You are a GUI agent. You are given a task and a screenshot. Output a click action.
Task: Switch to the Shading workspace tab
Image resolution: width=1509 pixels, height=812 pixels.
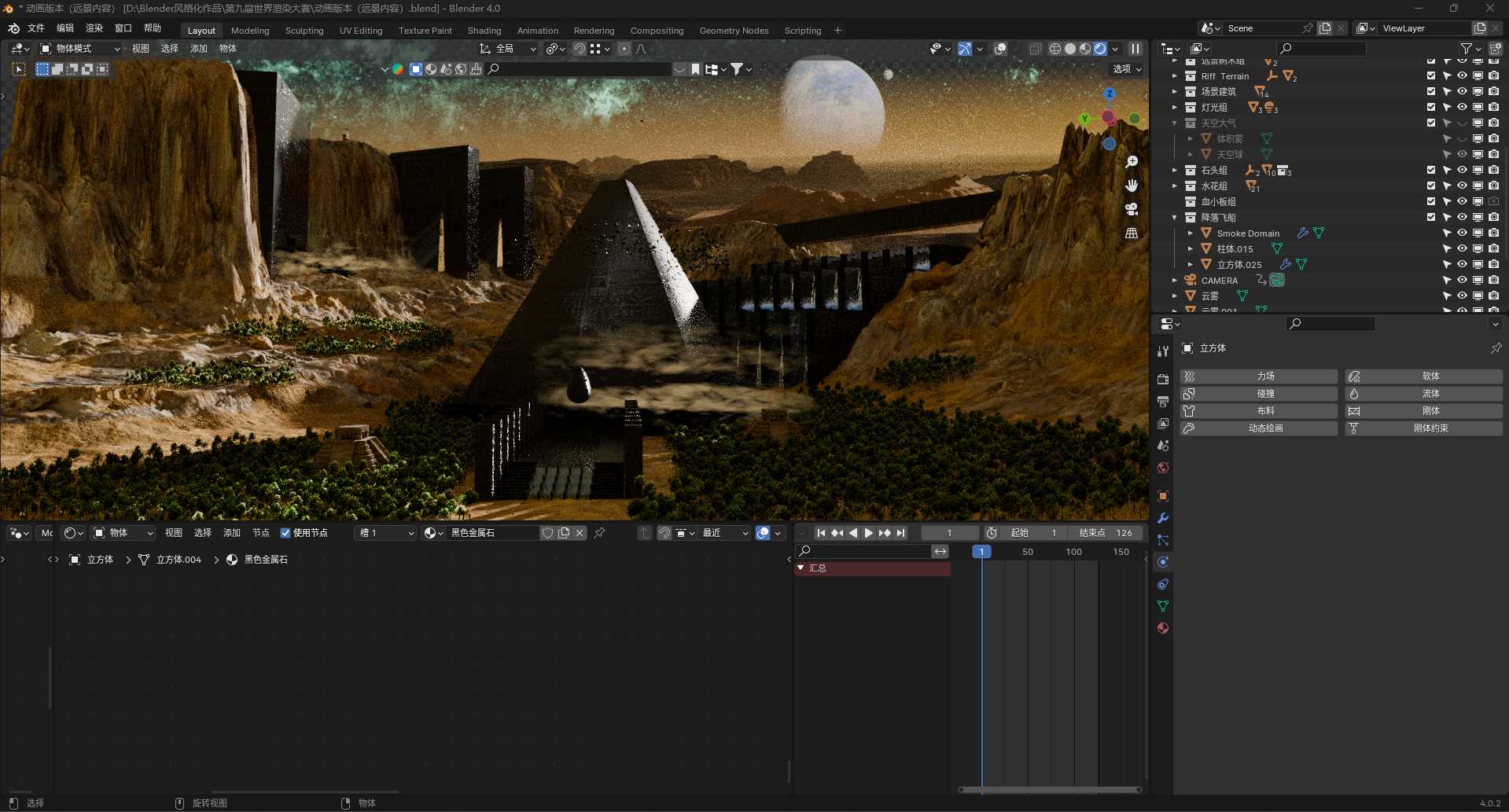pos(484,31)
